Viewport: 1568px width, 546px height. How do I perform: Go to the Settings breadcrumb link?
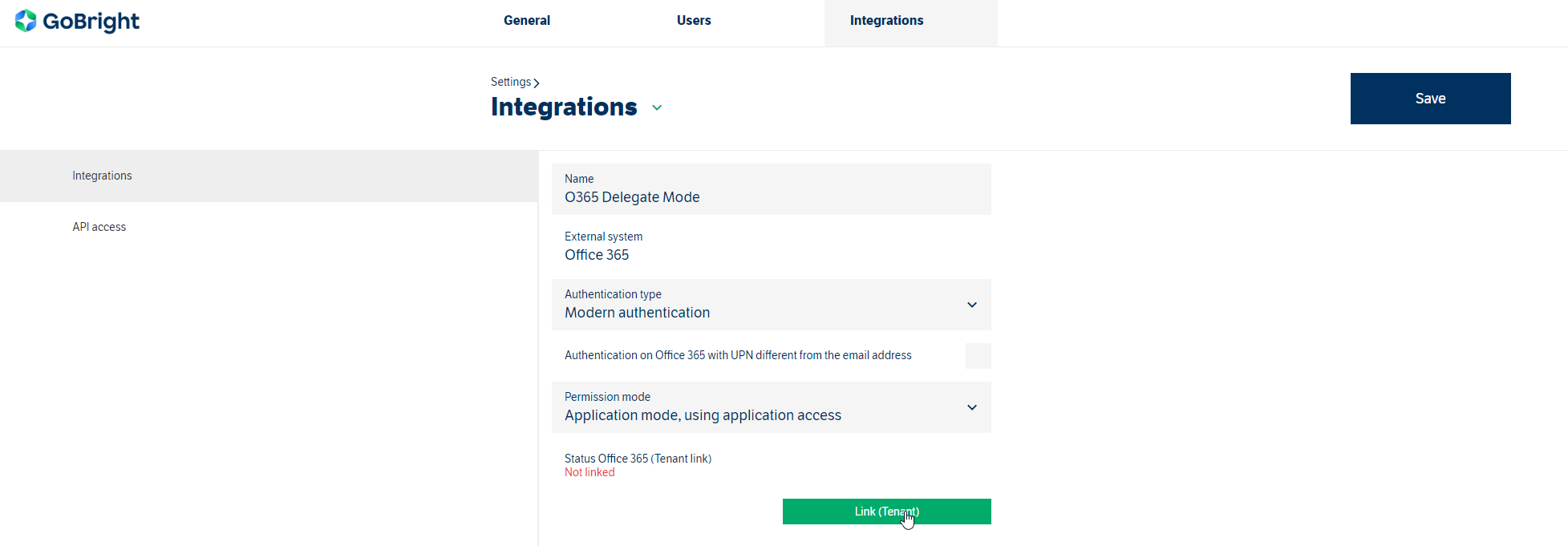[x=510, y=82]
